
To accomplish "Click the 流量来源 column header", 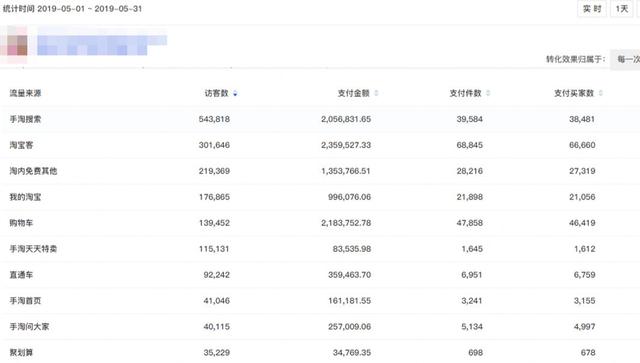I will point(25,94).
